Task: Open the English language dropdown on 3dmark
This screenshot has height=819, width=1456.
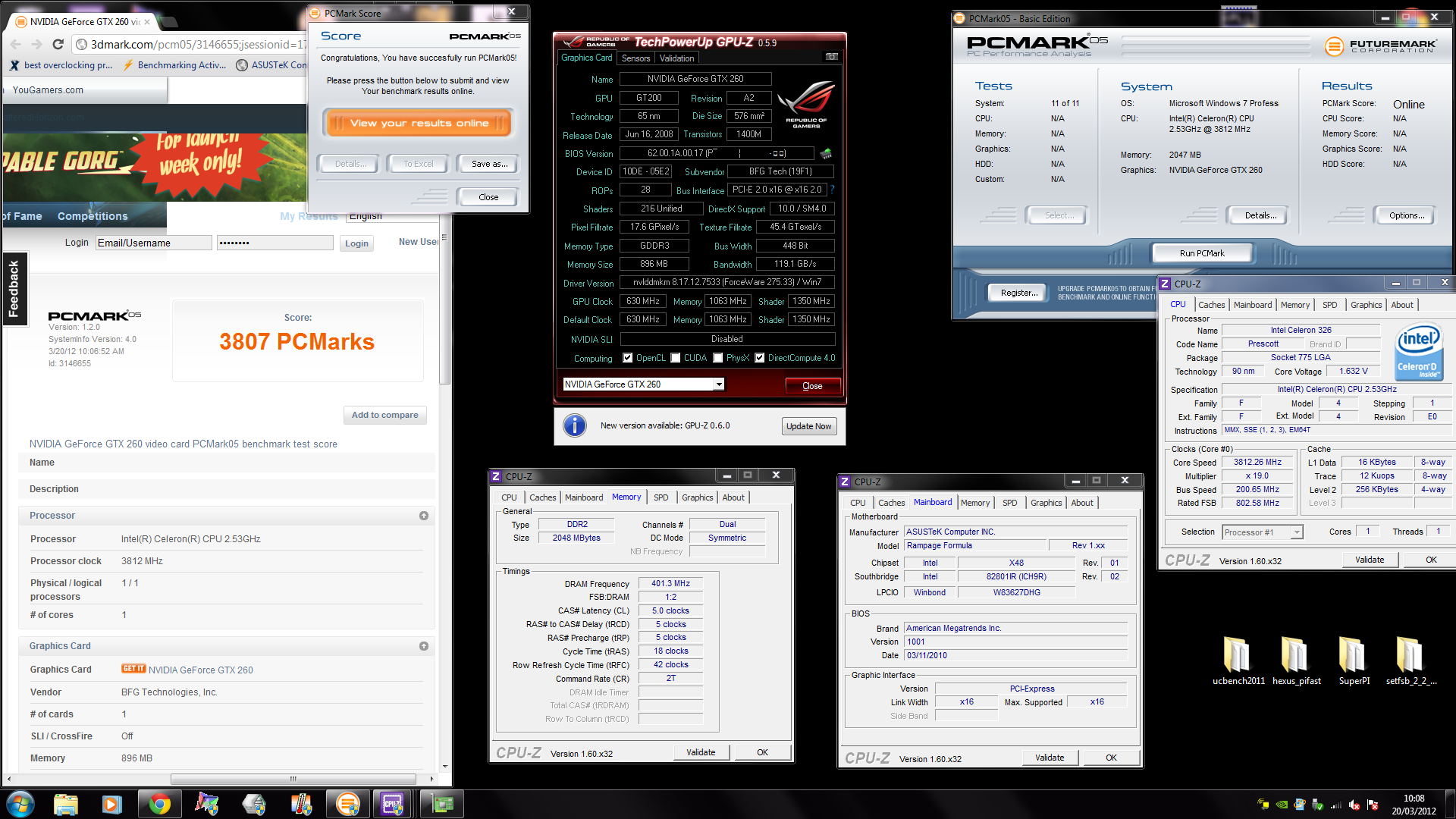Action: pyautogui.click(x=391, y=216)
